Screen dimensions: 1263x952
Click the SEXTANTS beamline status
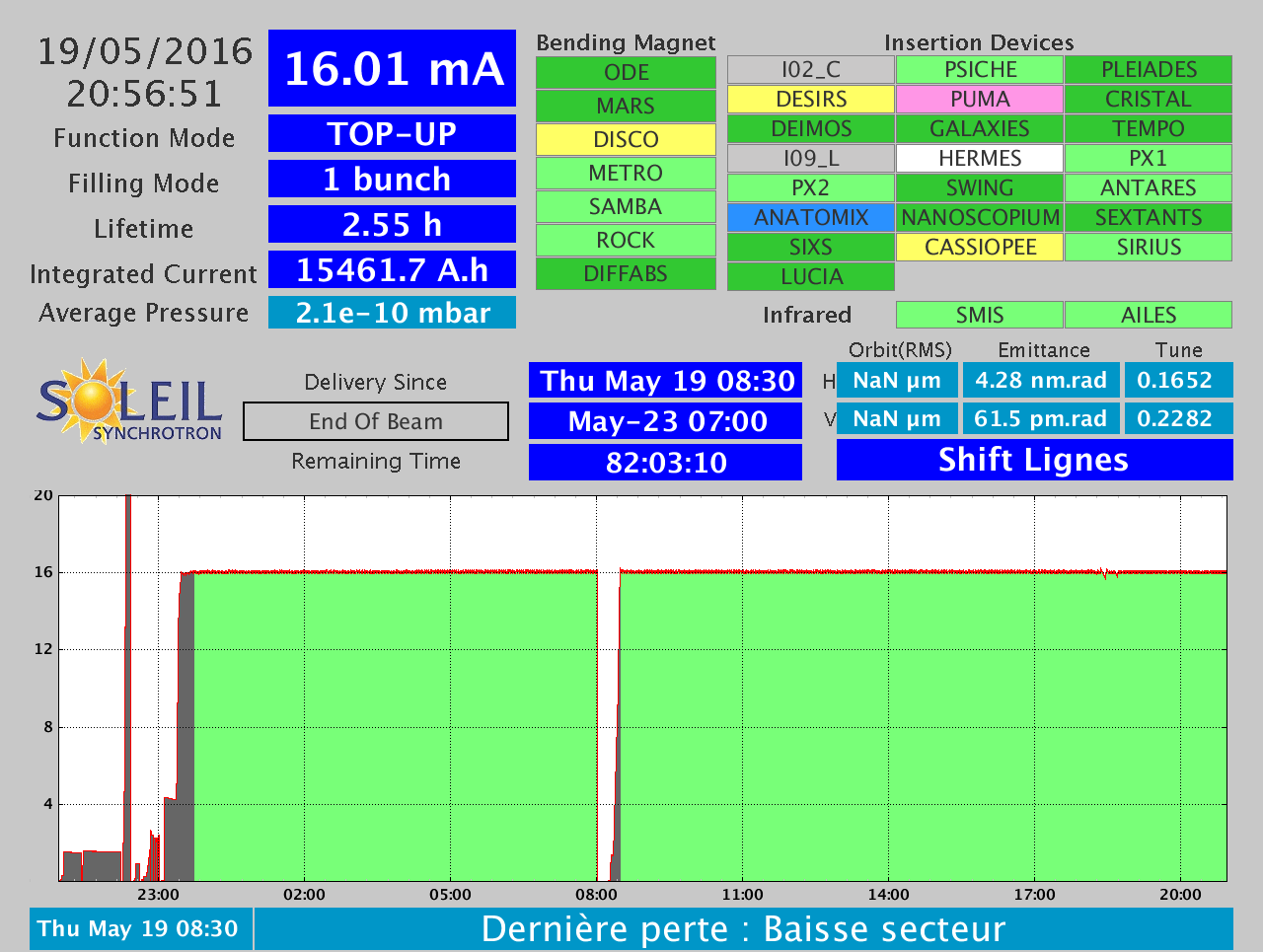coord(1149,217)
